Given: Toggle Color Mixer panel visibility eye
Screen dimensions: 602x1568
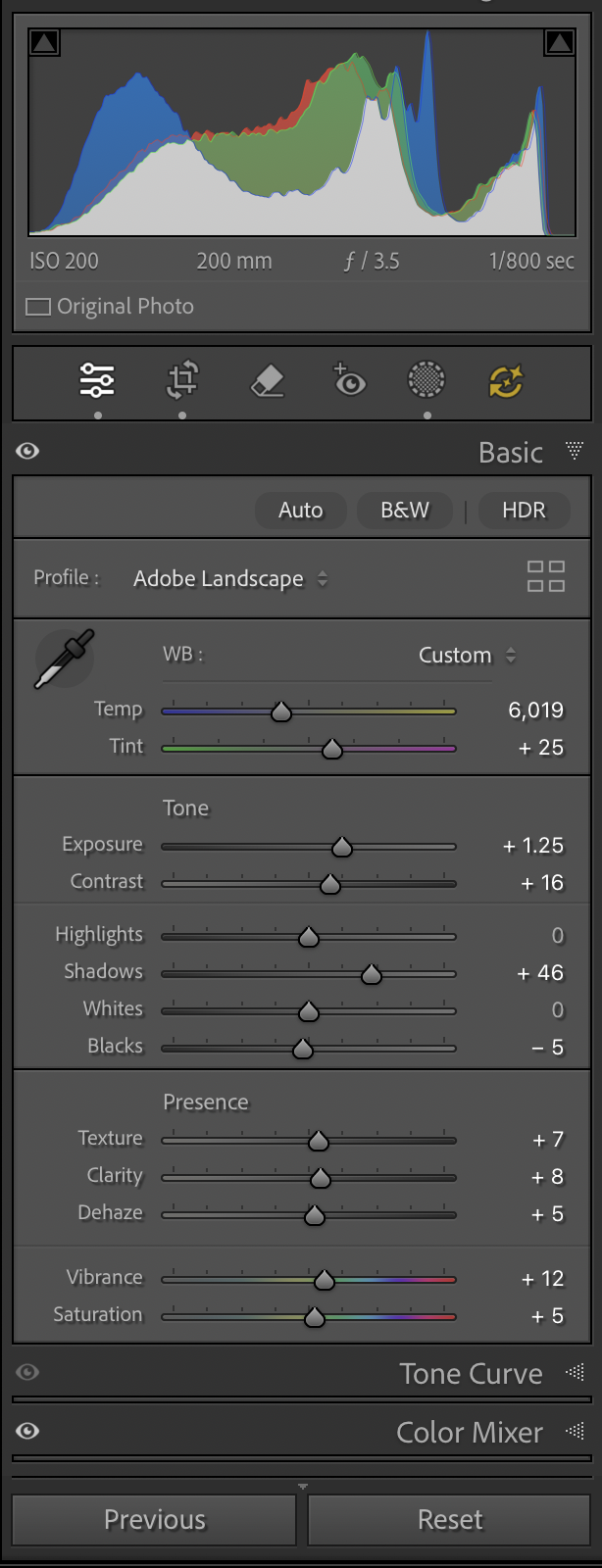Looking at the screenshot, I should click(x=27, y=1431).
